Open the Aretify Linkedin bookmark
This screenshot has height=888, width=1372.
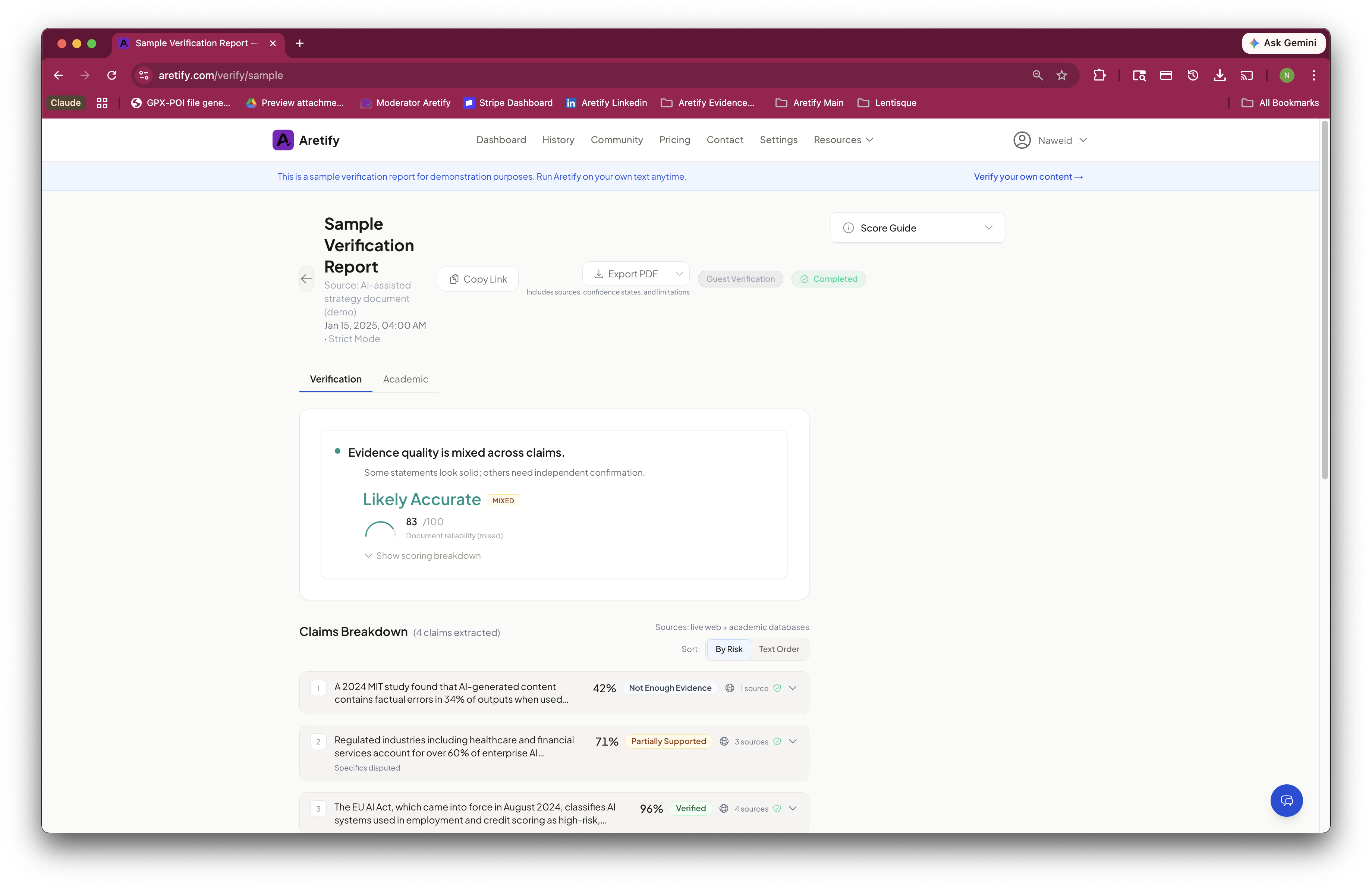607,103
